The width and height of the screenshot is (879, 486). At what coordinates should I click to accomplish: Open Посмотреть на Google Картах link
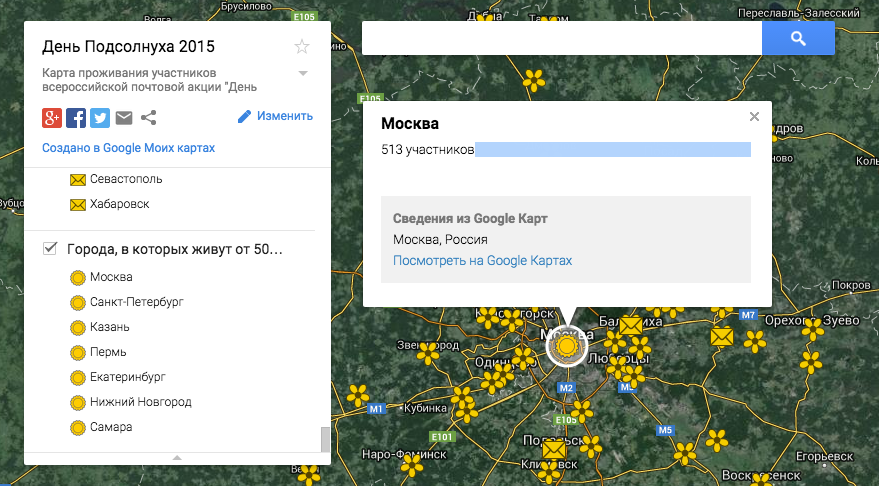tap(482, 261)
